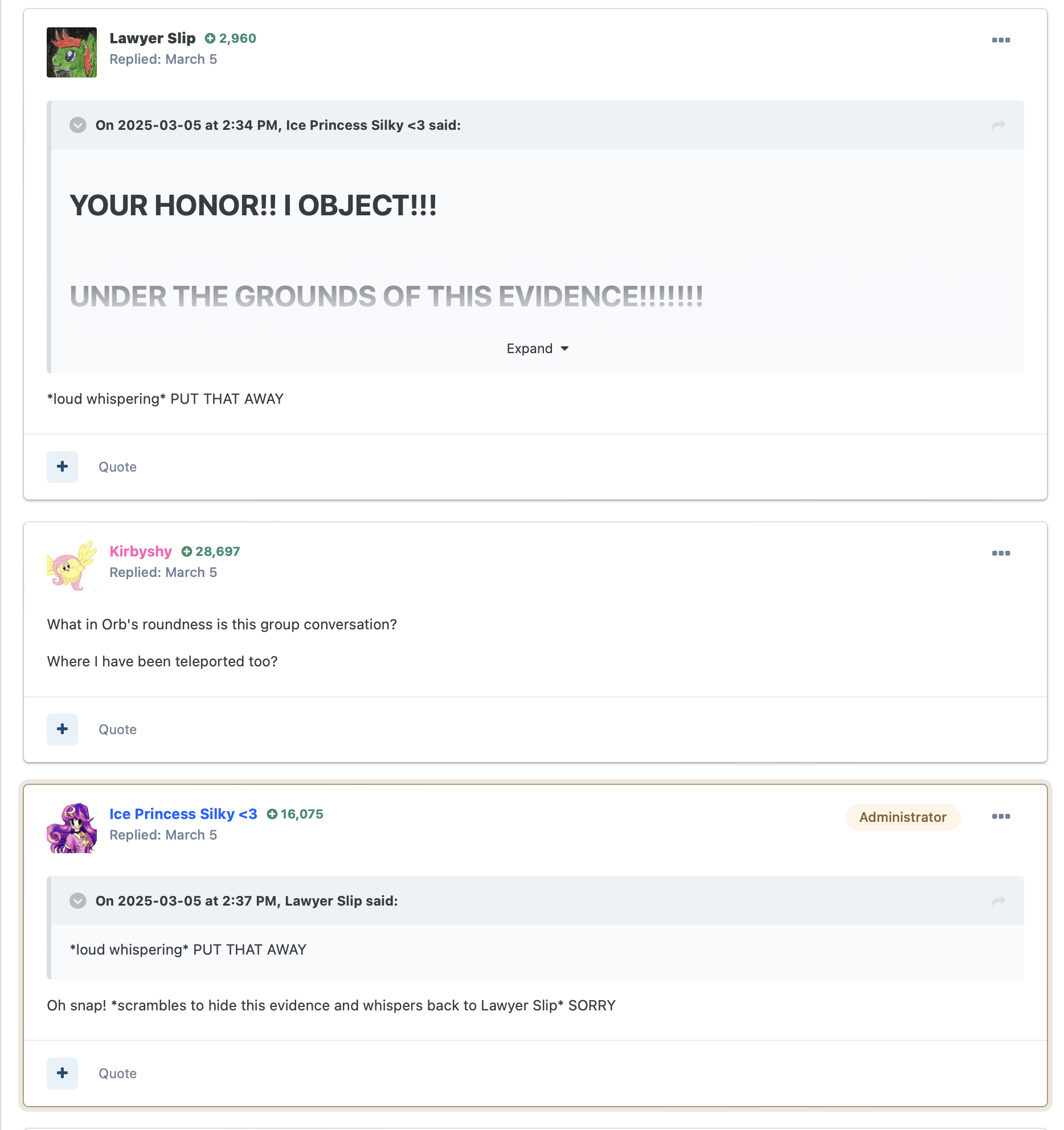Collapse the quote from Lawyer Slip
The image size is (1064, 1130).
click(78, 900)
